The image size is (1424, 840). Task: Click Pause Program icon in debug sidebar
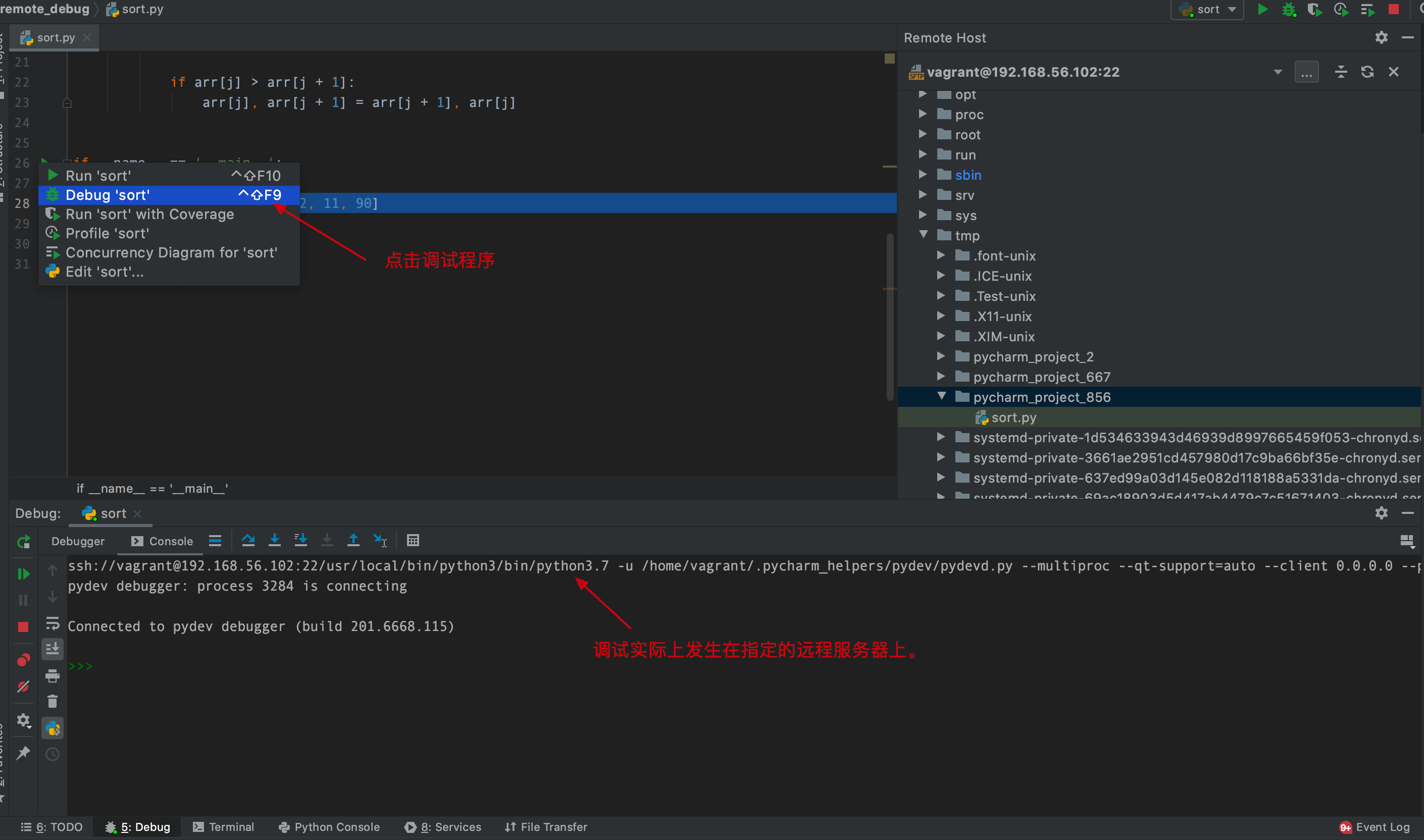click(x=23, y=600)
